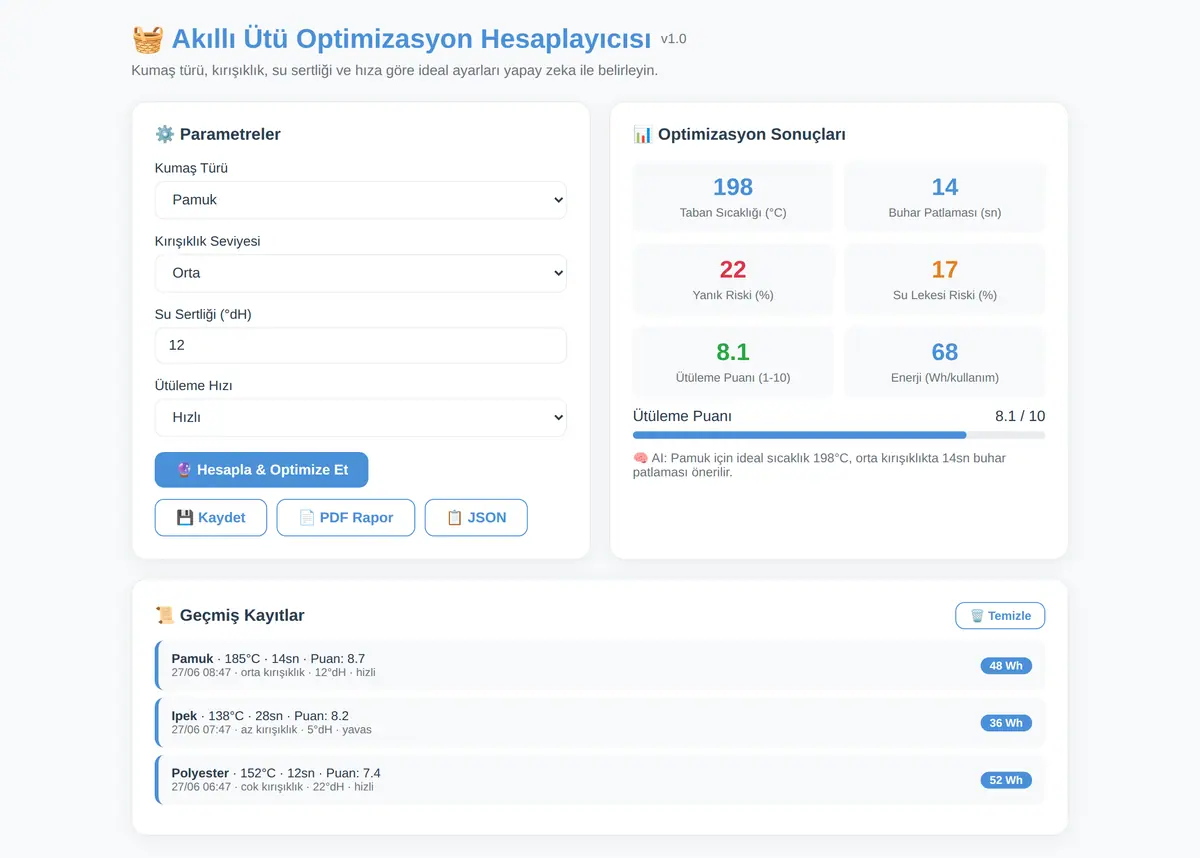Click the basket icon in the title
This screenshot has height=858, width=1200.
coord(147,39)
